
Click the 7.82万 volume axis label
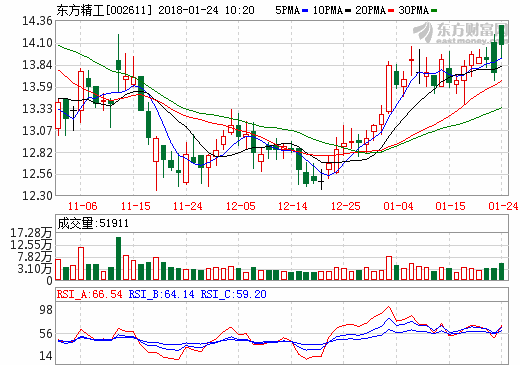pos(35,257)
